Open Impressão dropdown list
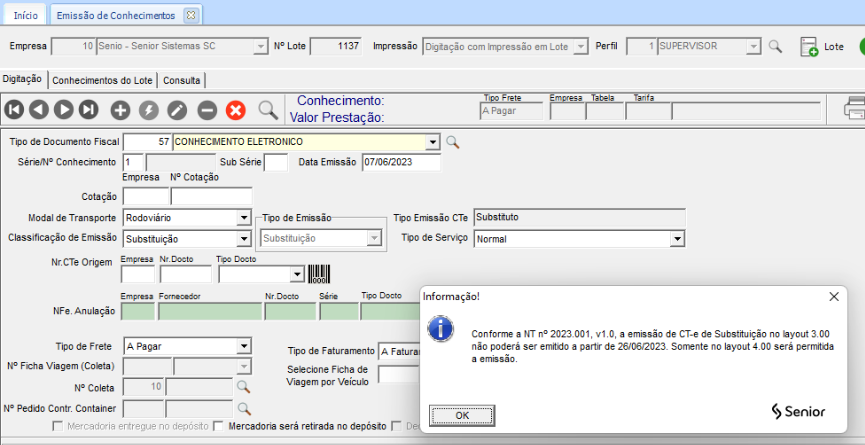This screenshot has width=865, height=445. 580,47
